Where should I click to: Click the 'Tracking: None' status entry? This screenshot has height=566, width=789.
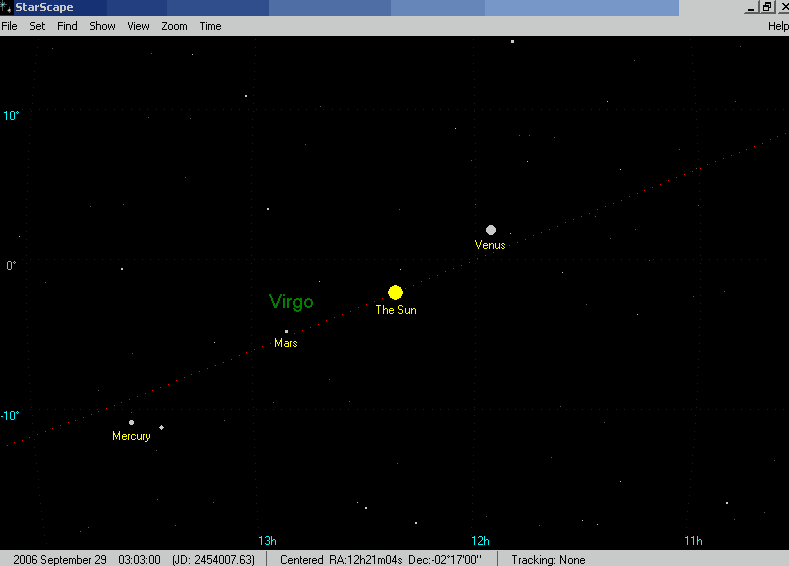548,559
